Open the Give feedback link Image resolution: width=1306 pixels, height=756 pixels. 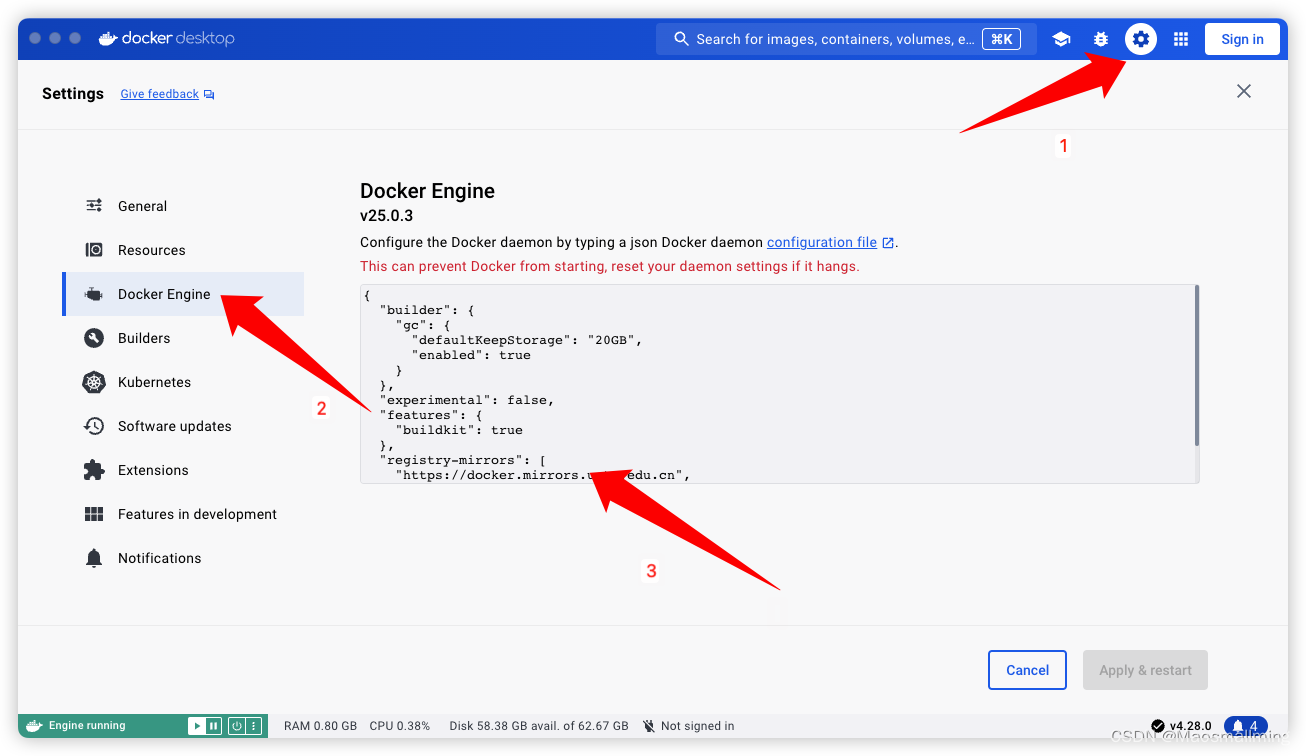[x=167, y=94]
